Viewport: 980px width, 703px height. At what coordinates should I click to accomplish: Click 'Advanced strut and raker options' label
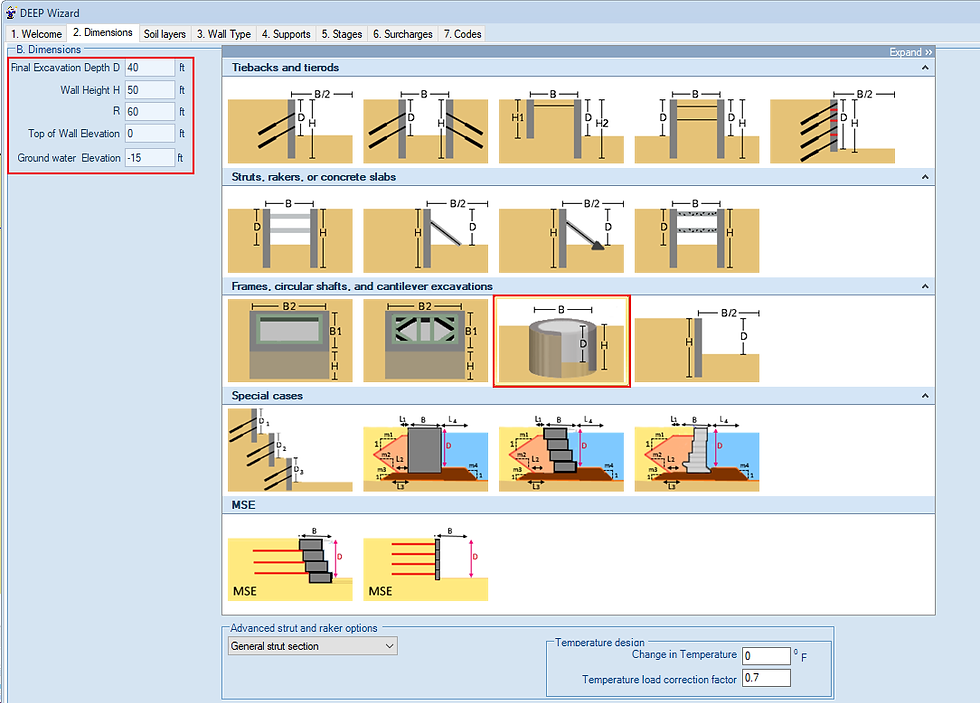[x=304, y=628]
